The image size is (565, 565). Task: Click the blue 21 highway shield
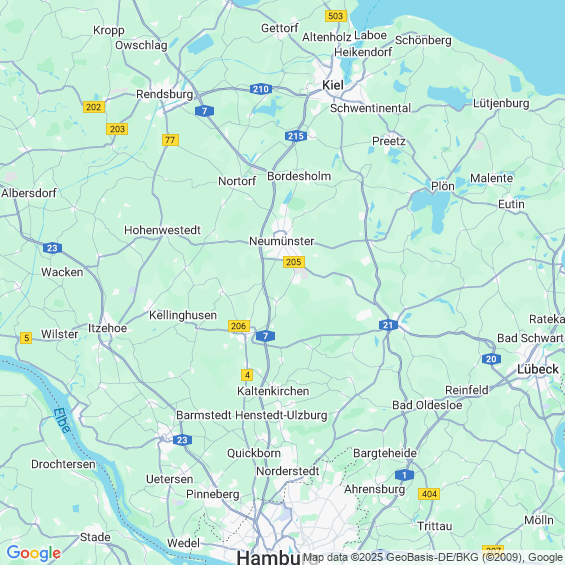(388, 325)
